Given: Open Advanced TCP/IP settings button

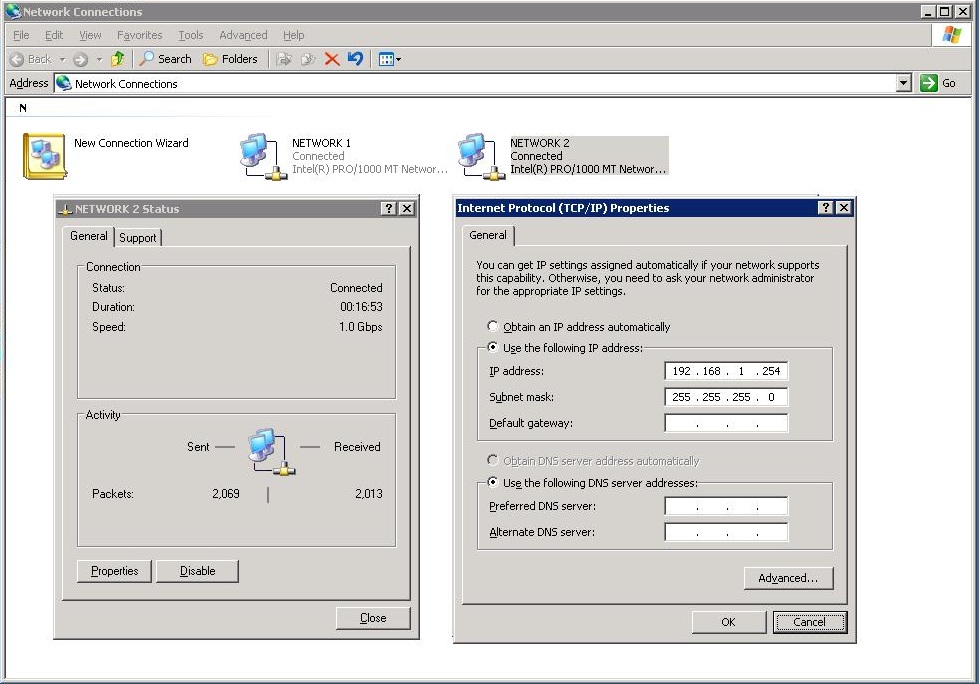Looking at the screenshot, I should coord(789,578).
